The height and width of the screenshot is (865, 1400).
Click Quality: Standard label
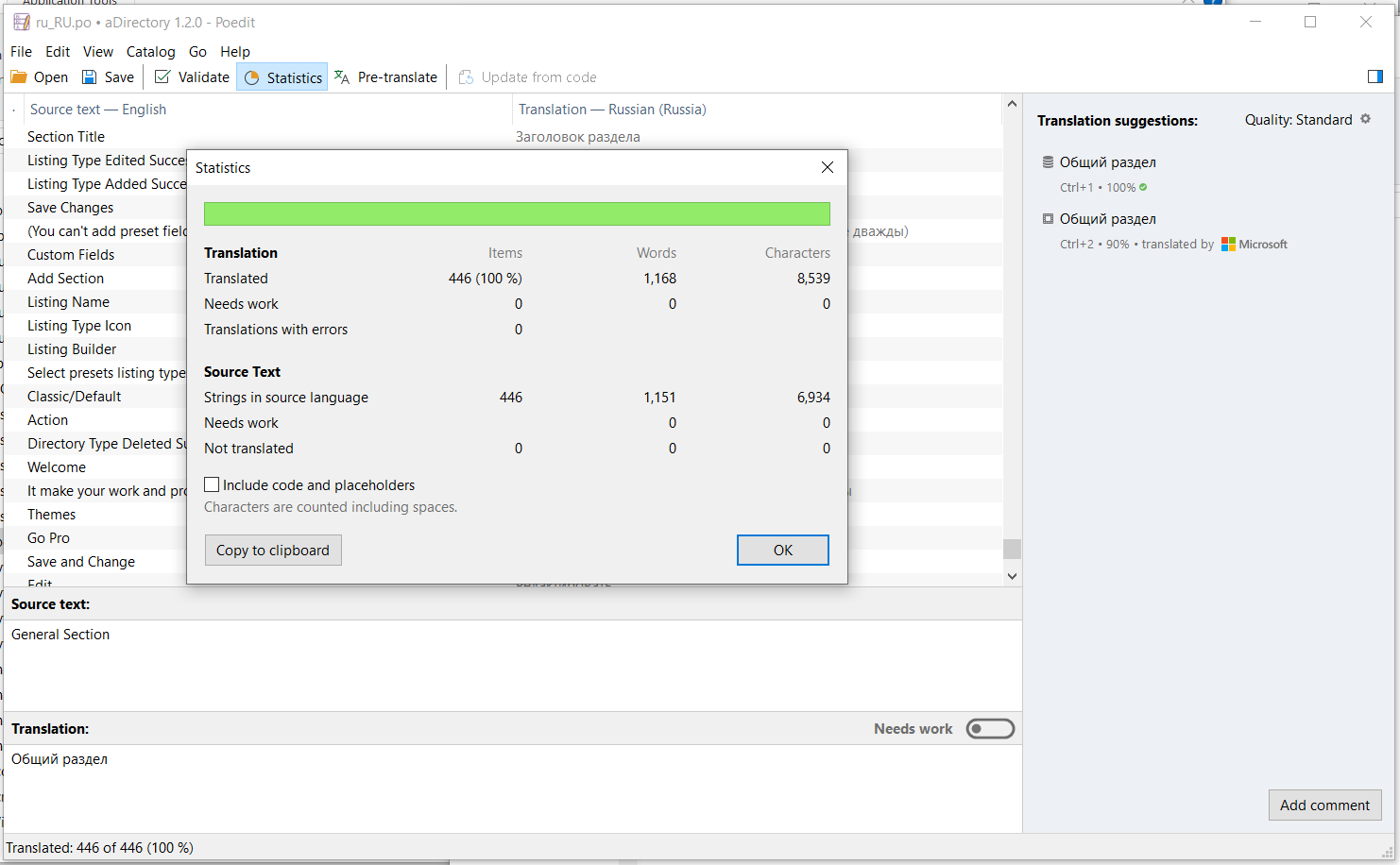[1298, 120]
